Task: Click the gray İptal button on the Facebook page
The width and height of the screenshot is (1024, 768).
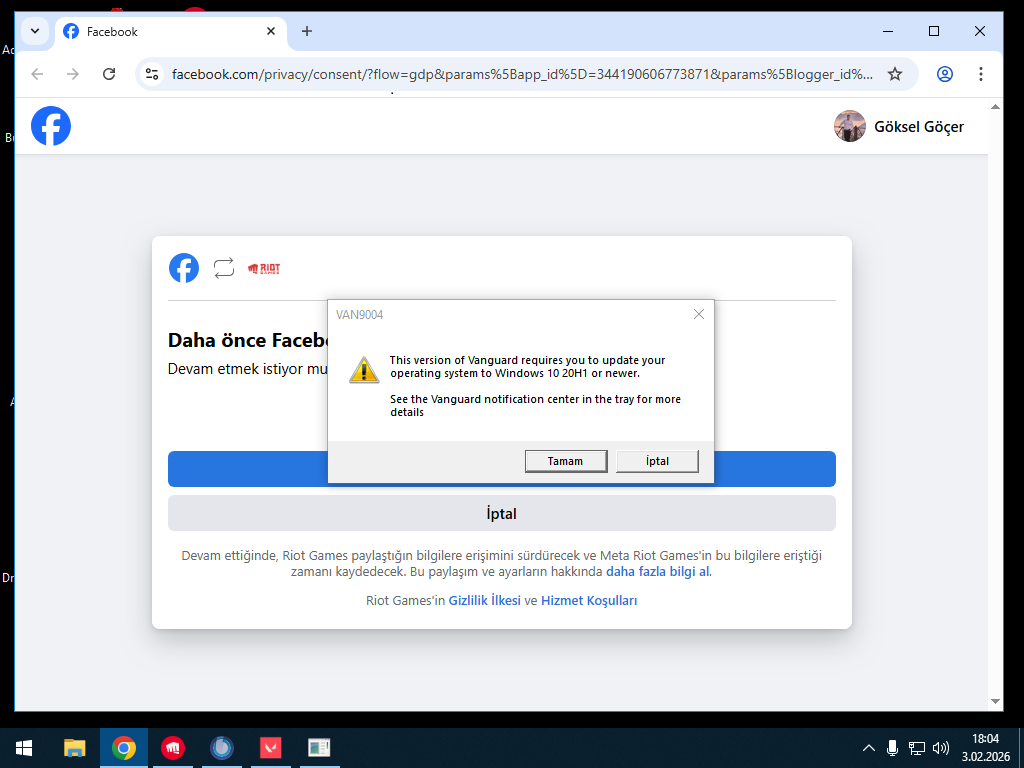Action: pyautogui.click(x=502, y=513)
